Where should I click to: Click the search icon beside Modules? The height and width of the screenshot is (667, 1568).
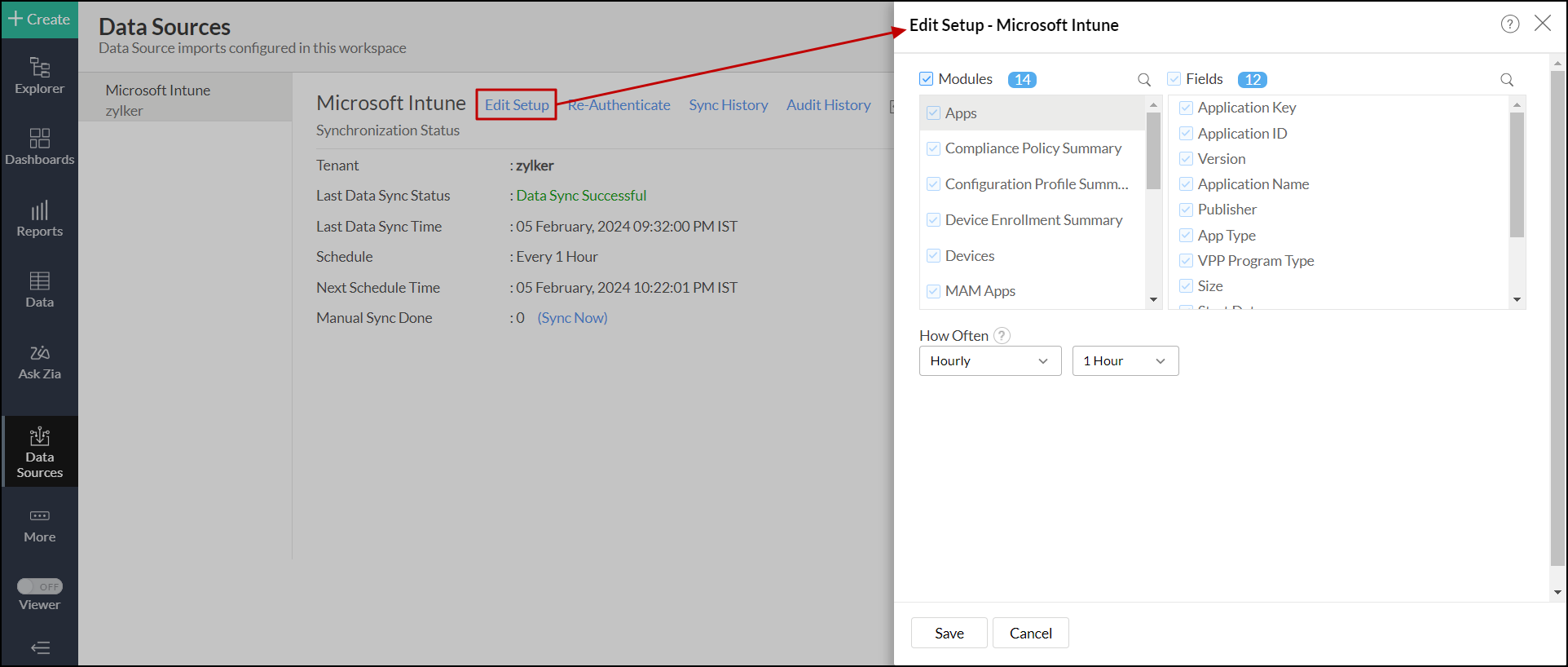click(x=1144, y=80)
